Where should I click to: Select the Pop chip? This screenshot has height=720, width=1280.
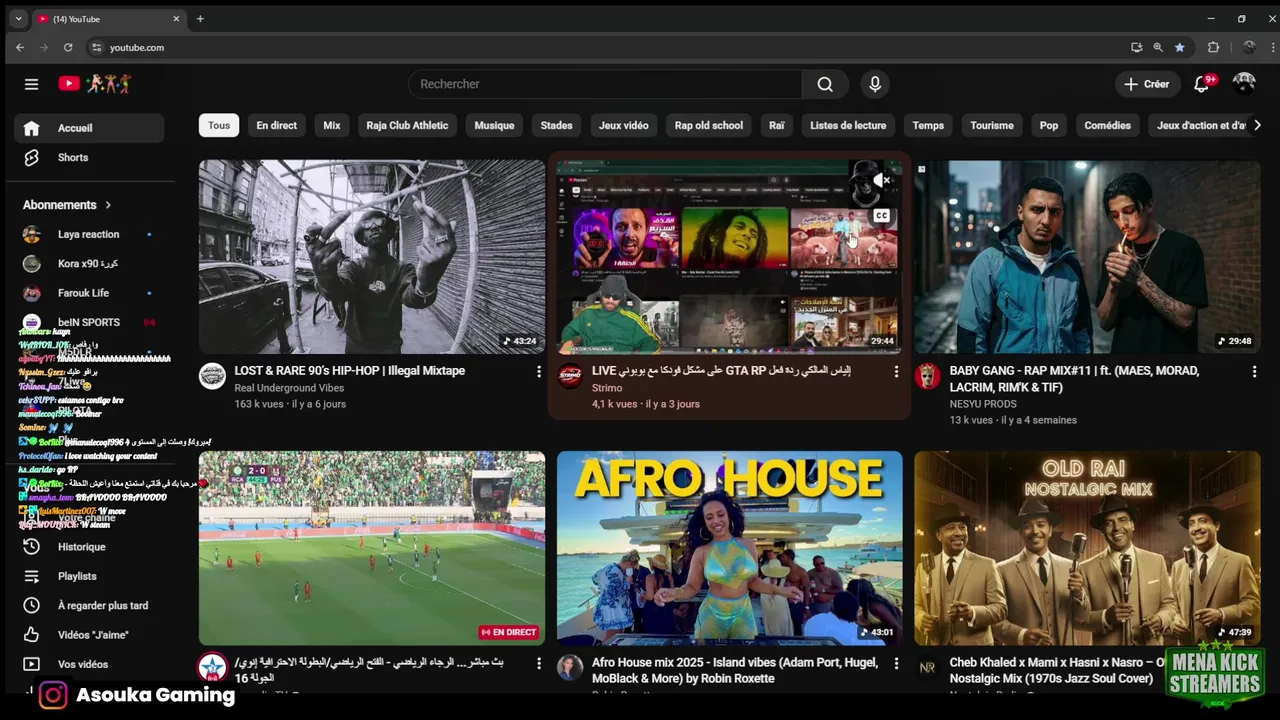(x=1049, y=125)
